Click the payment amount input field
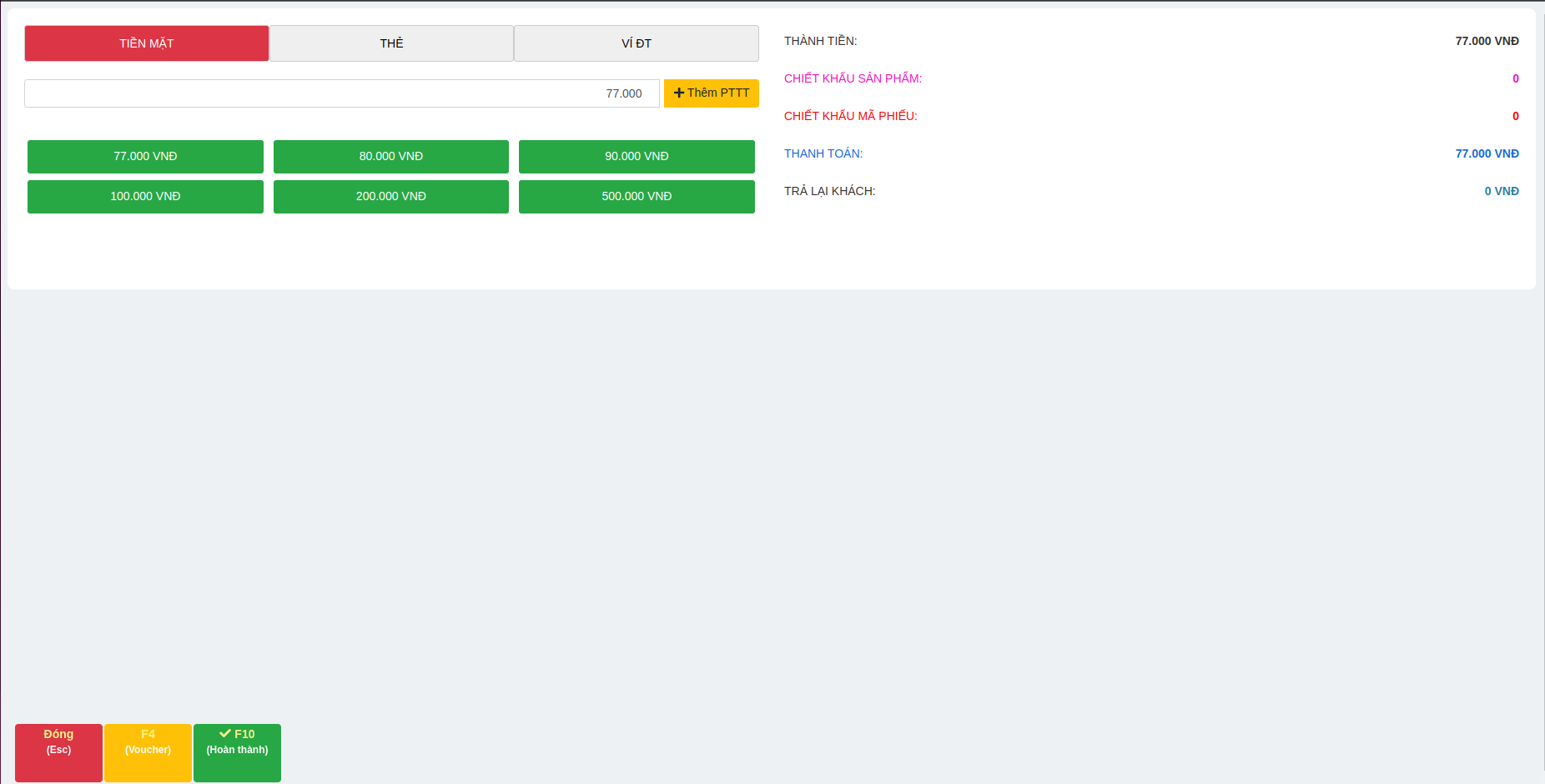This screenshot has width=1545, height=784. pyautogui.click(x=341, y=93)
